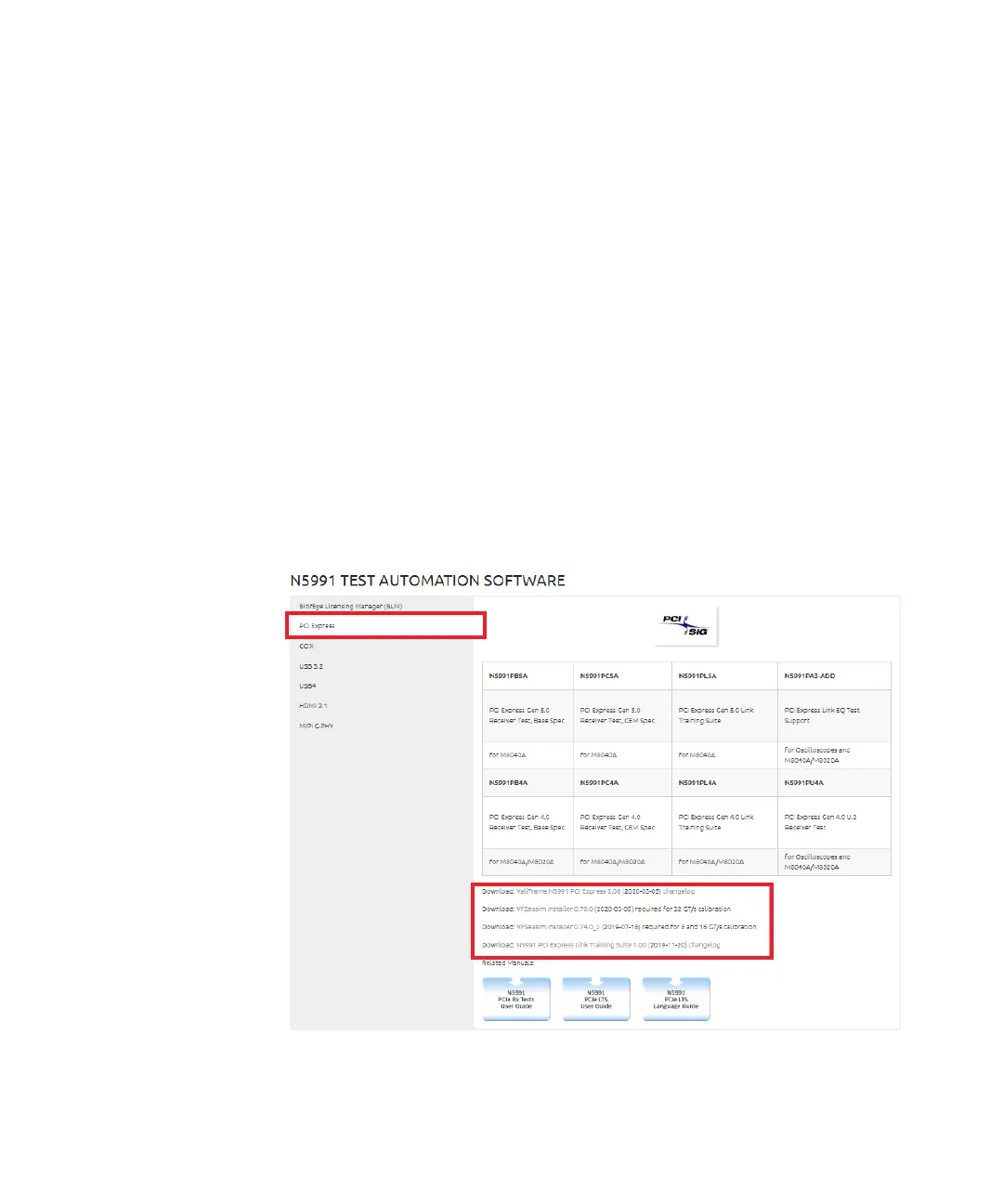Click the N5991PC4A table header cell
This screenshot has height=1204, width=1003.
pyautogui.click(x=622, y=783)
